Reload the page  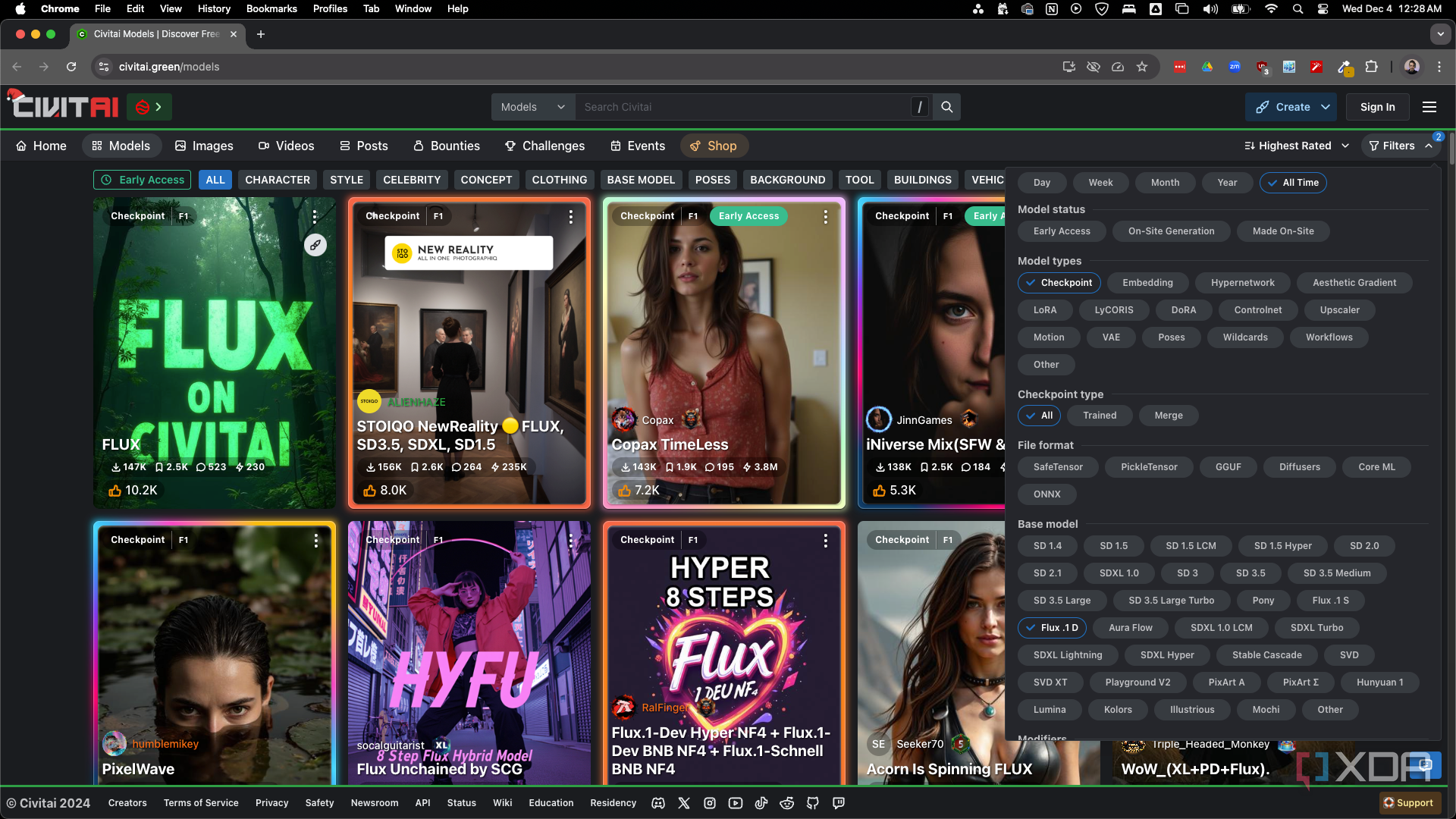click(x=71, y=67)
